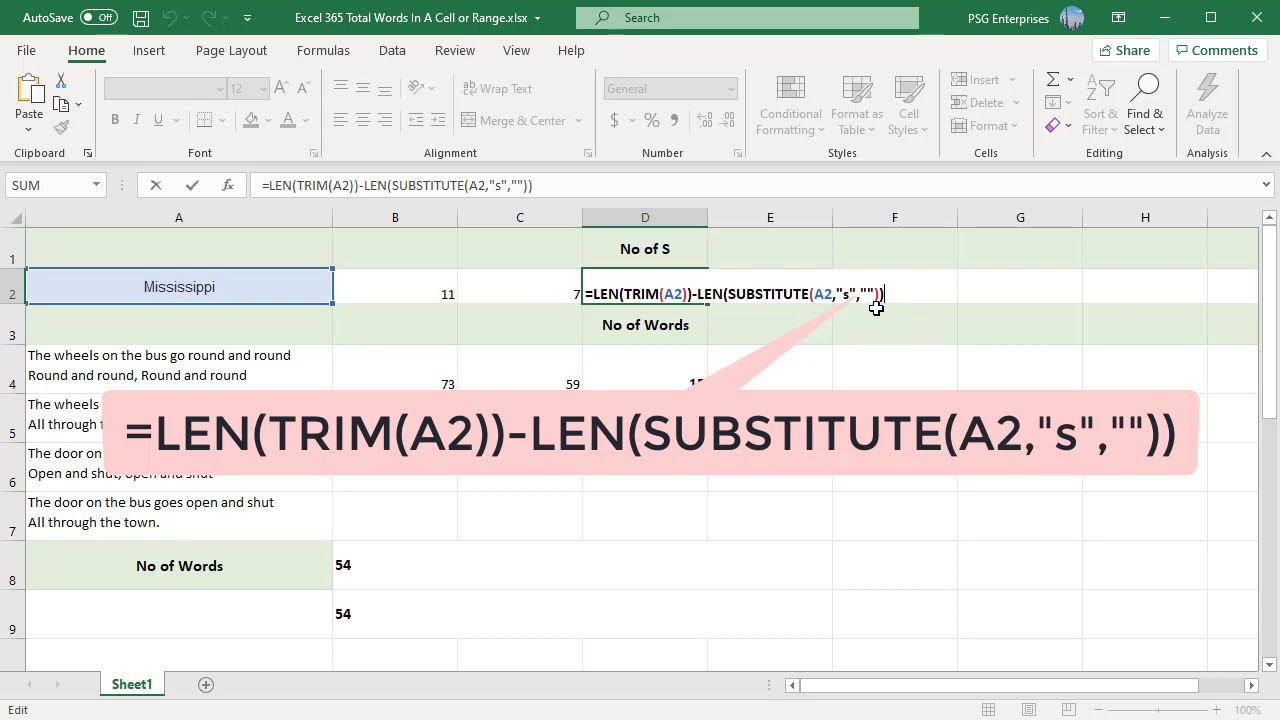Click the Orientation icon
This screenshot has height=720, width=1280.
[418, 89]
